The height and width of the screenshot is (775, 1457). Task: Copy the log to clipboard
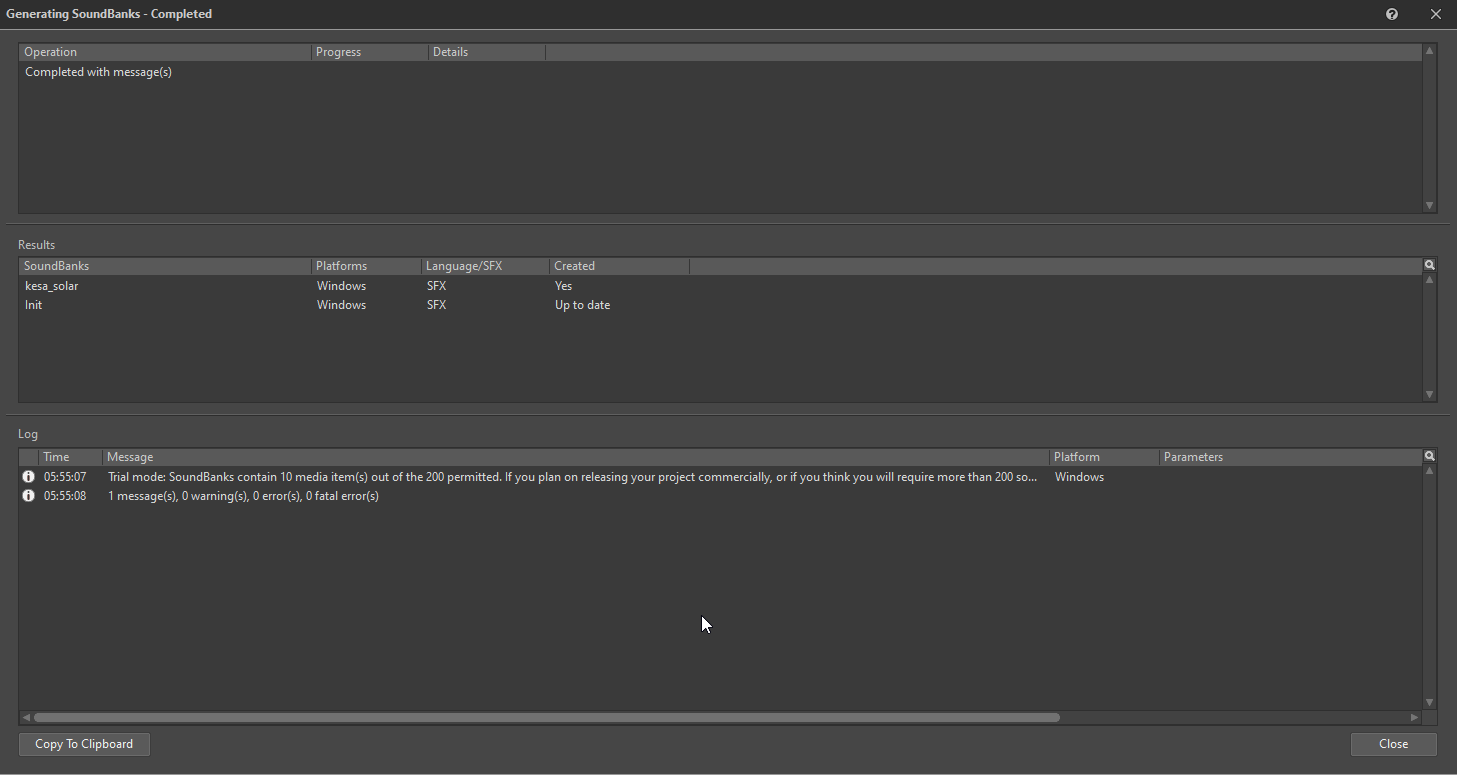coord(84,744)
